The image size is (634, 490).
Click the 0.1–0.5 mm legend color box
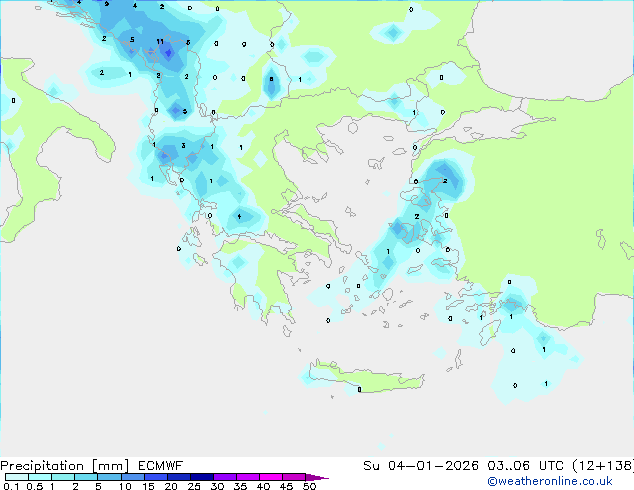pyautogui.click(x=17, y=477)
